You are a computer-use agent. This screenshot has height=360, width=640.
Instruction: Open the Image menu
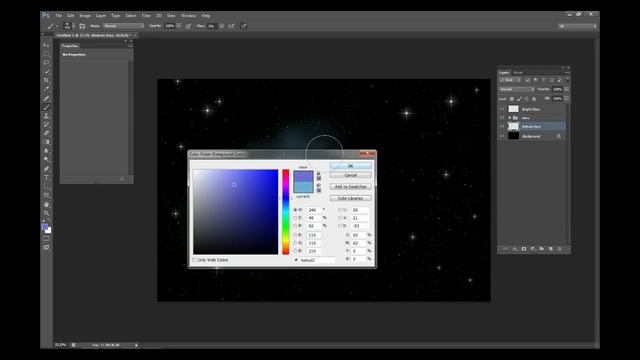click(x=85, y=16)
